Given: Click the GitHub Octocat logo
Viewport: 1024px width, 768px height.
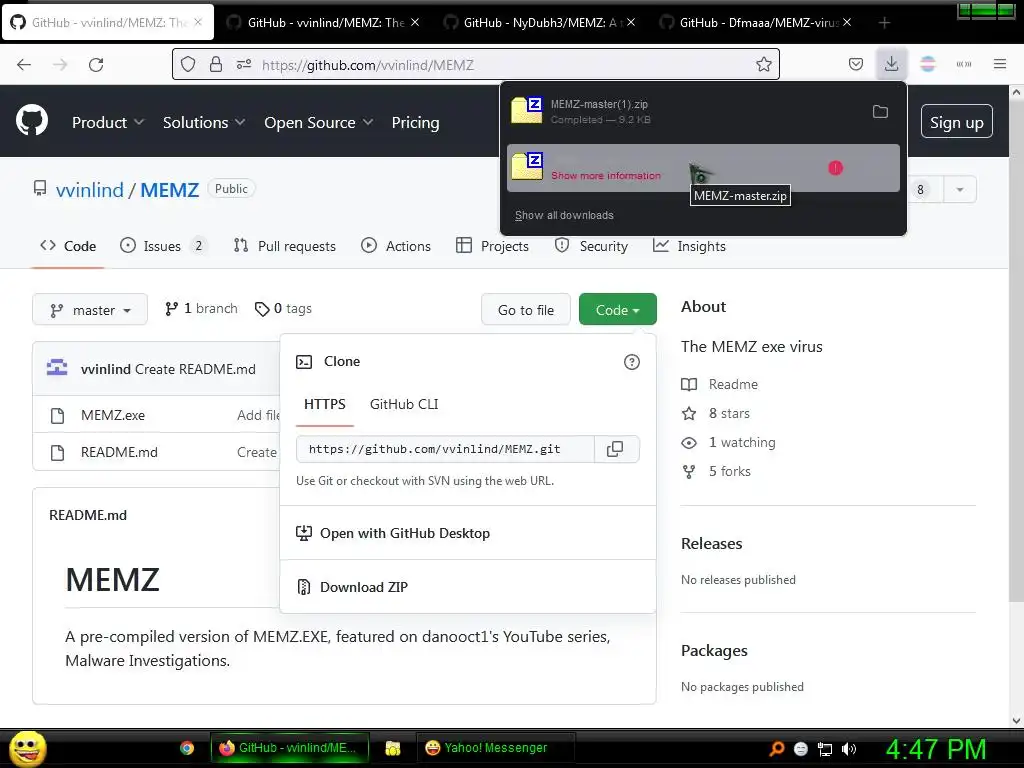Looking at the screenshot, I should coord(32,120).
